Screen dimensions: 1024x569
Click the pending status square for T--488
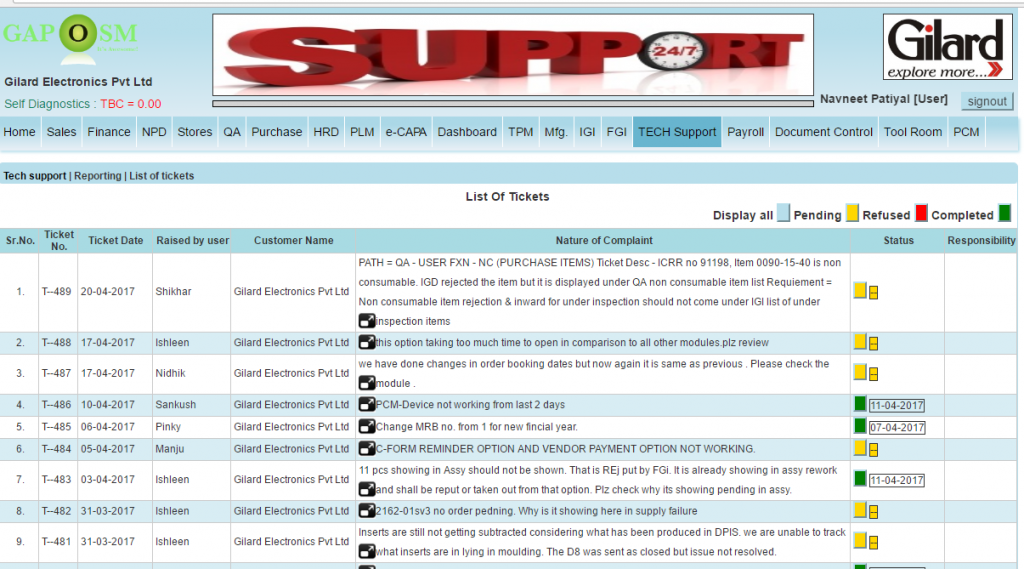pos(860,342)
